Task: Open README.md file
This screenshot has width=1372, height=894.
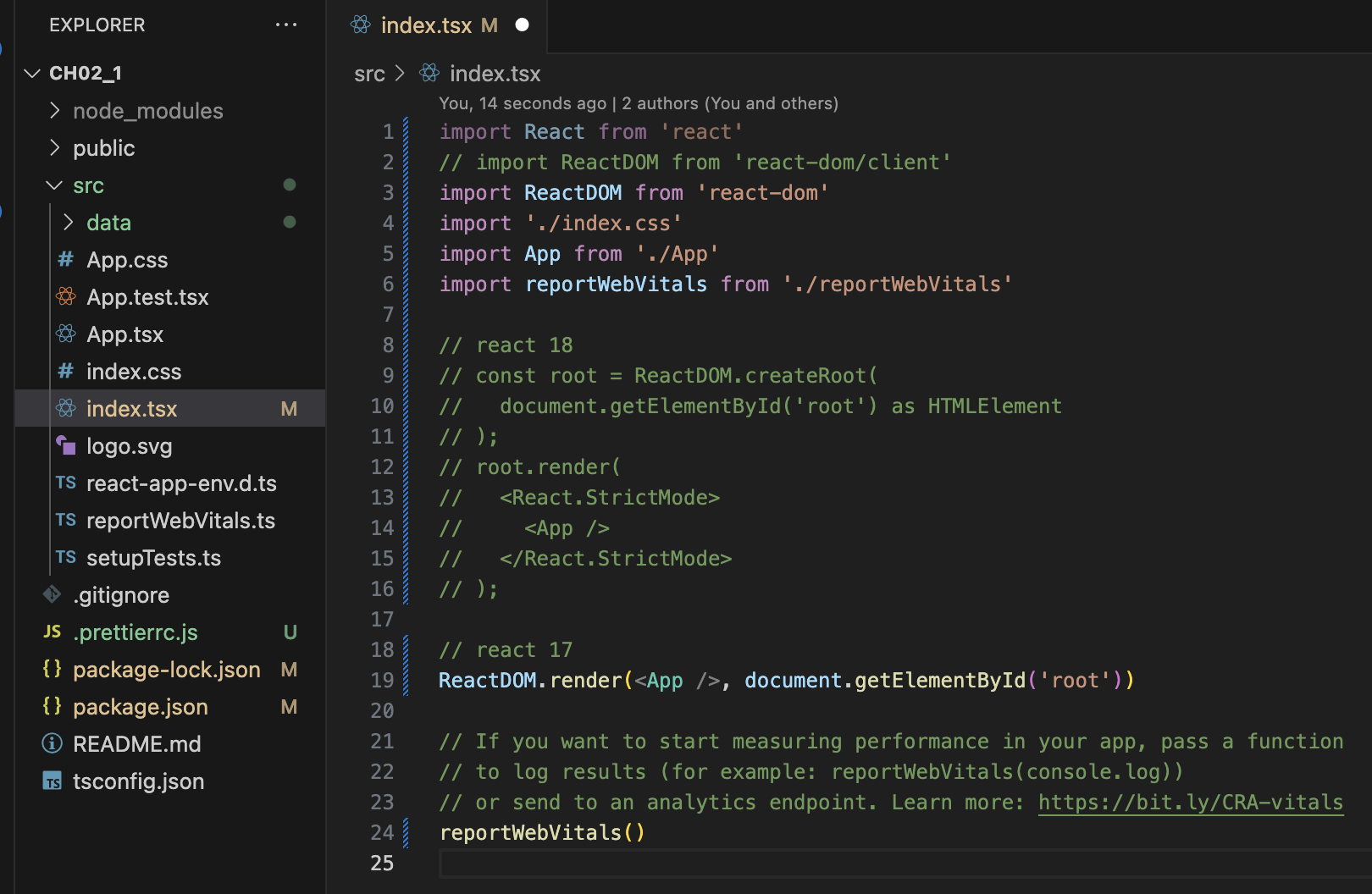Action: [137, 744]
